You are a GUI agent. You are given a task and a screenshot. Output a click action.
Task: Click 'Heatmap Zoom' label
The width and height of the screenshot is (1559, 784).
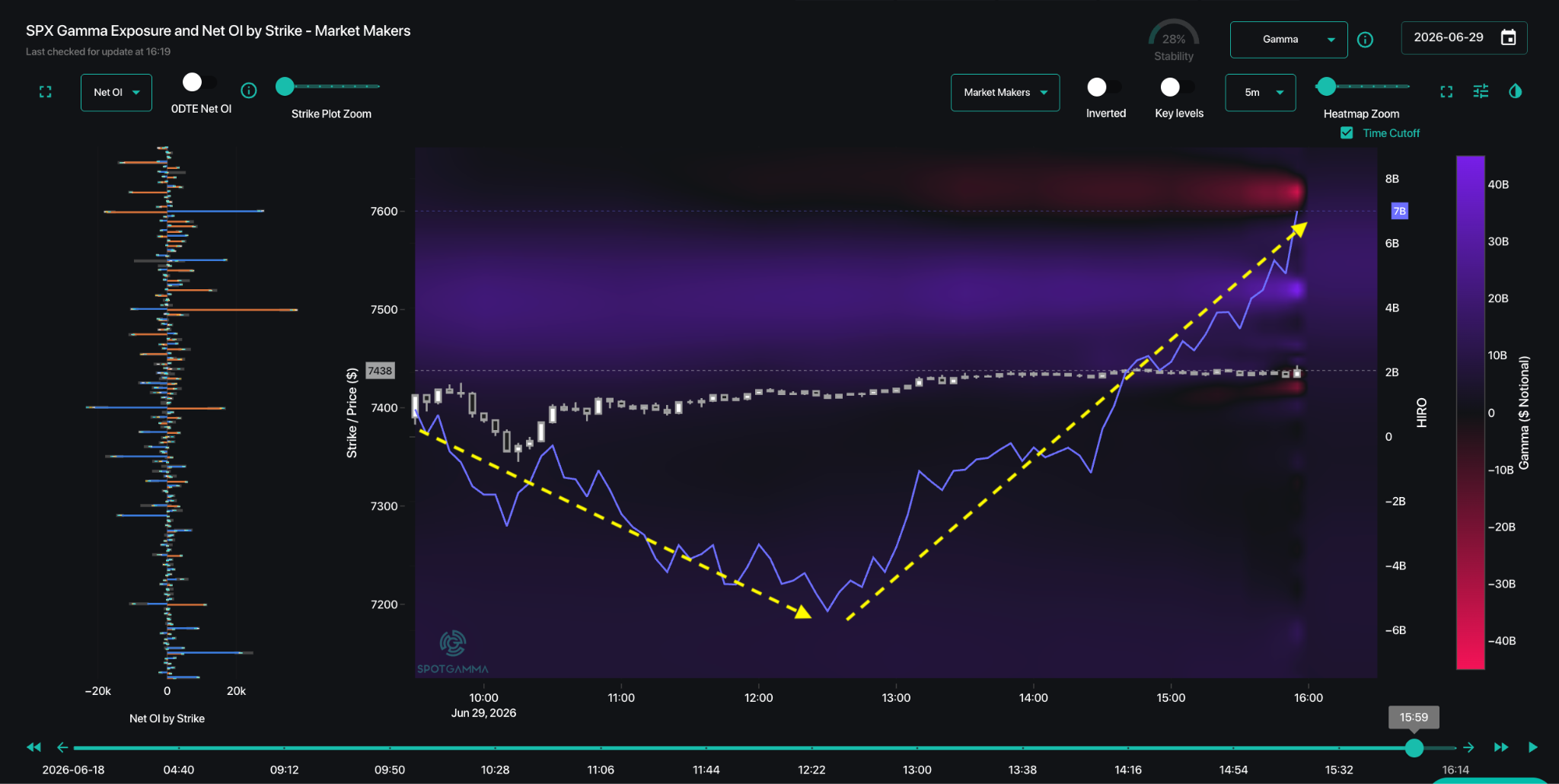pos(1361,114)
